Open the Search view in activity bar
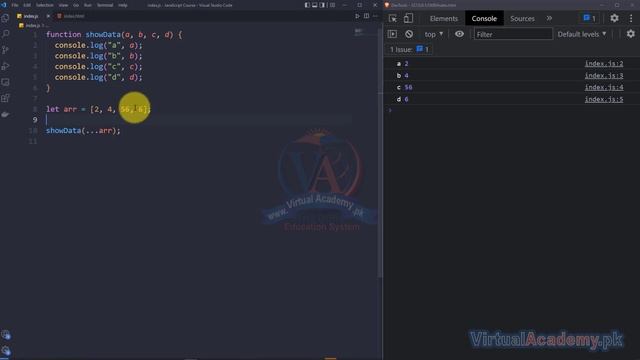Image resolution: width=640 pixels, height=360 pixels. coord(6,34)
